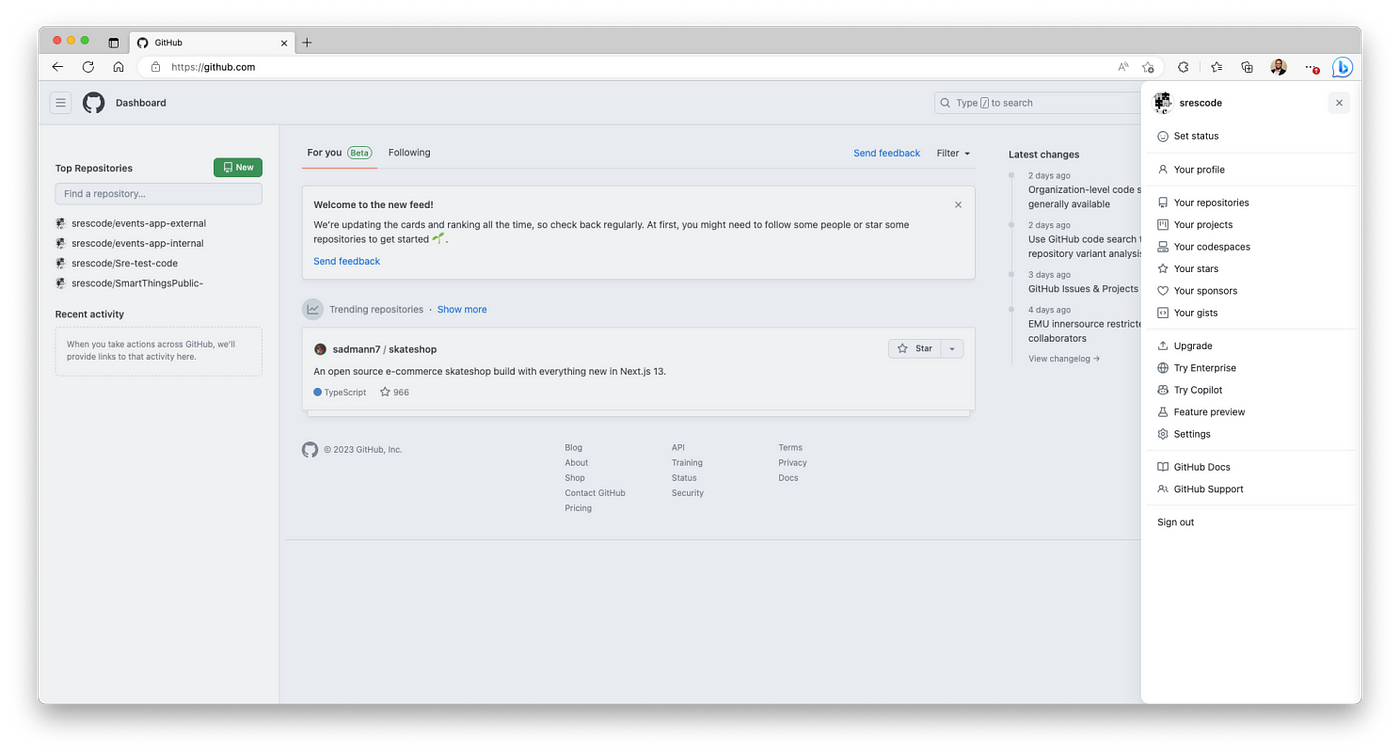Image resolution: width=1400 pixels, height=755 pixels.
Task: Open Your gists menu item
Action: [x=1248, y=313]
